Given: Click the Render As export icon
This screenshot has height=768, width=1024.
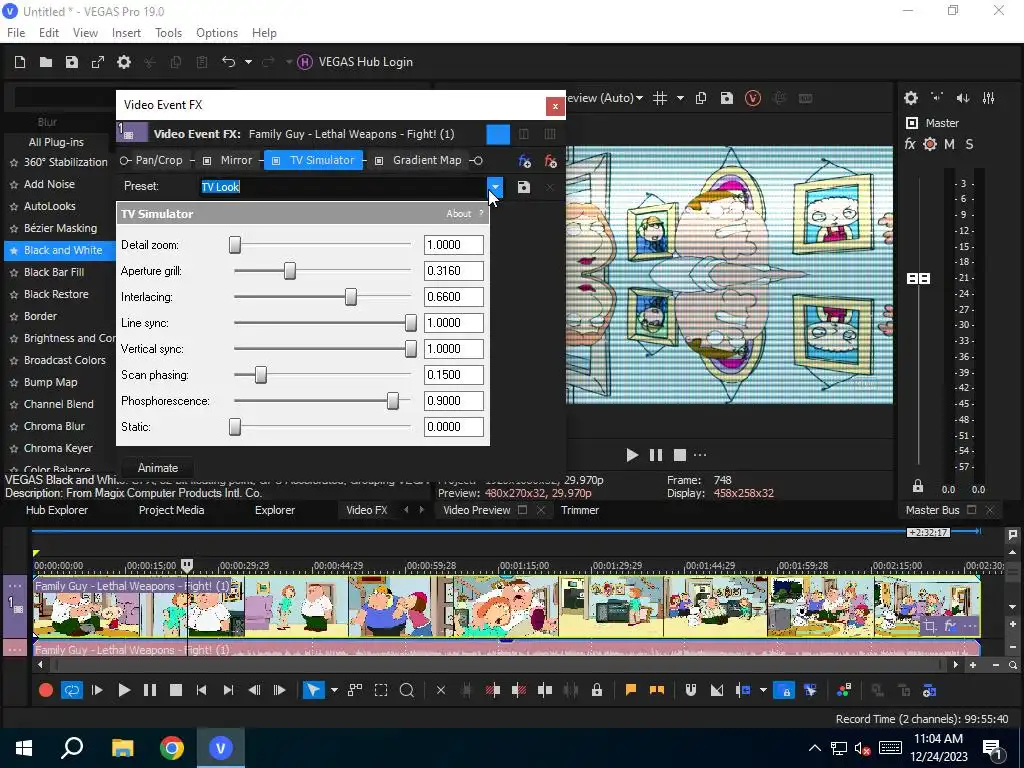Looking at the screenshot, I should [98, 62].
